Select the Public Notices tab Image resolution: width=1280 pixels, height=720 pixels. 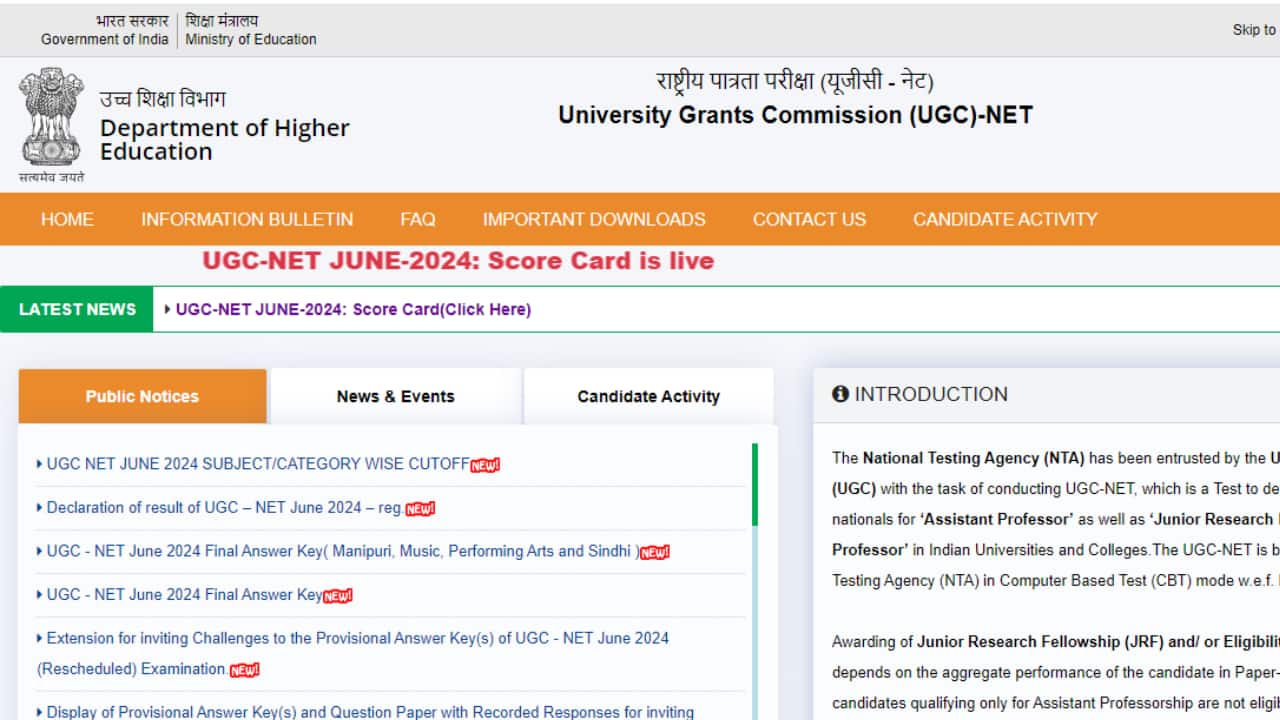coord(142,396)
